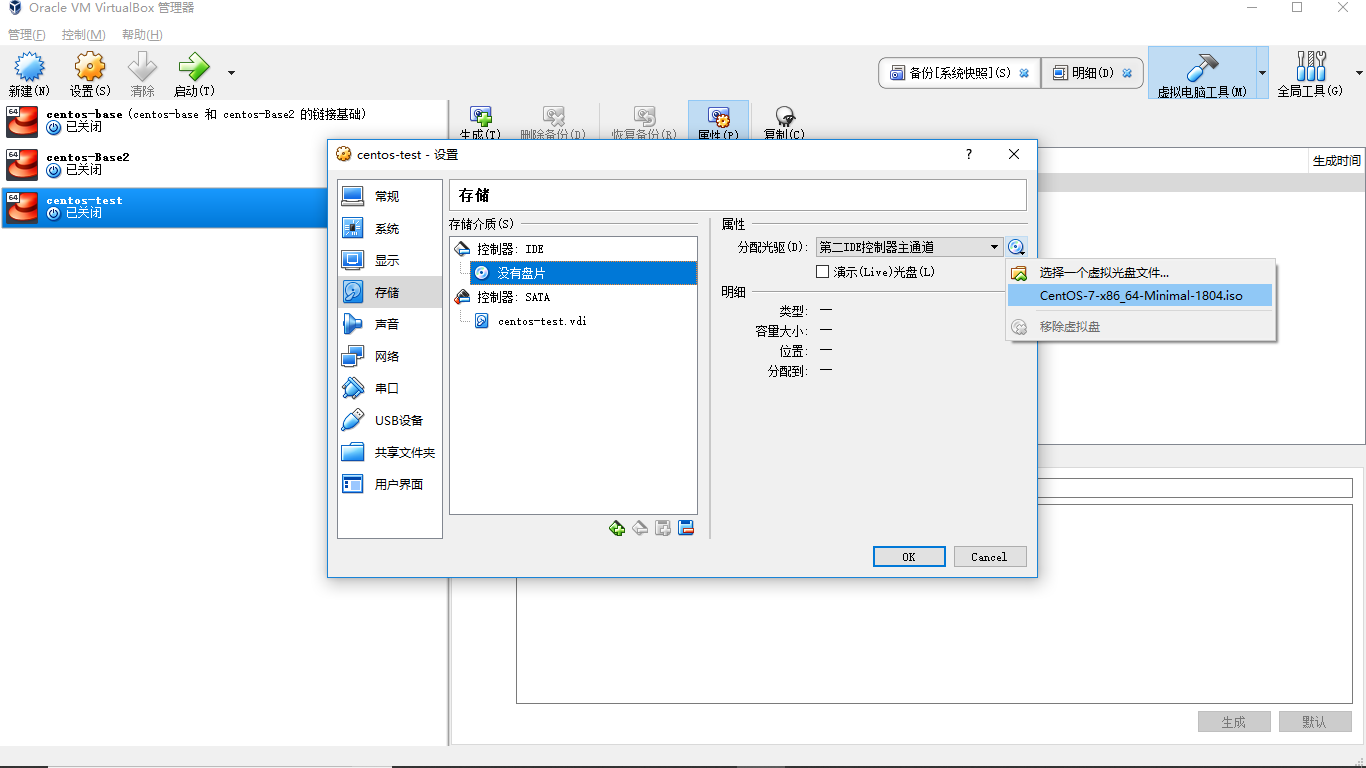
Task: Click 恢复备份(R) restore snapshot icon
Action: pyautogui.click(x=644, y=122)
